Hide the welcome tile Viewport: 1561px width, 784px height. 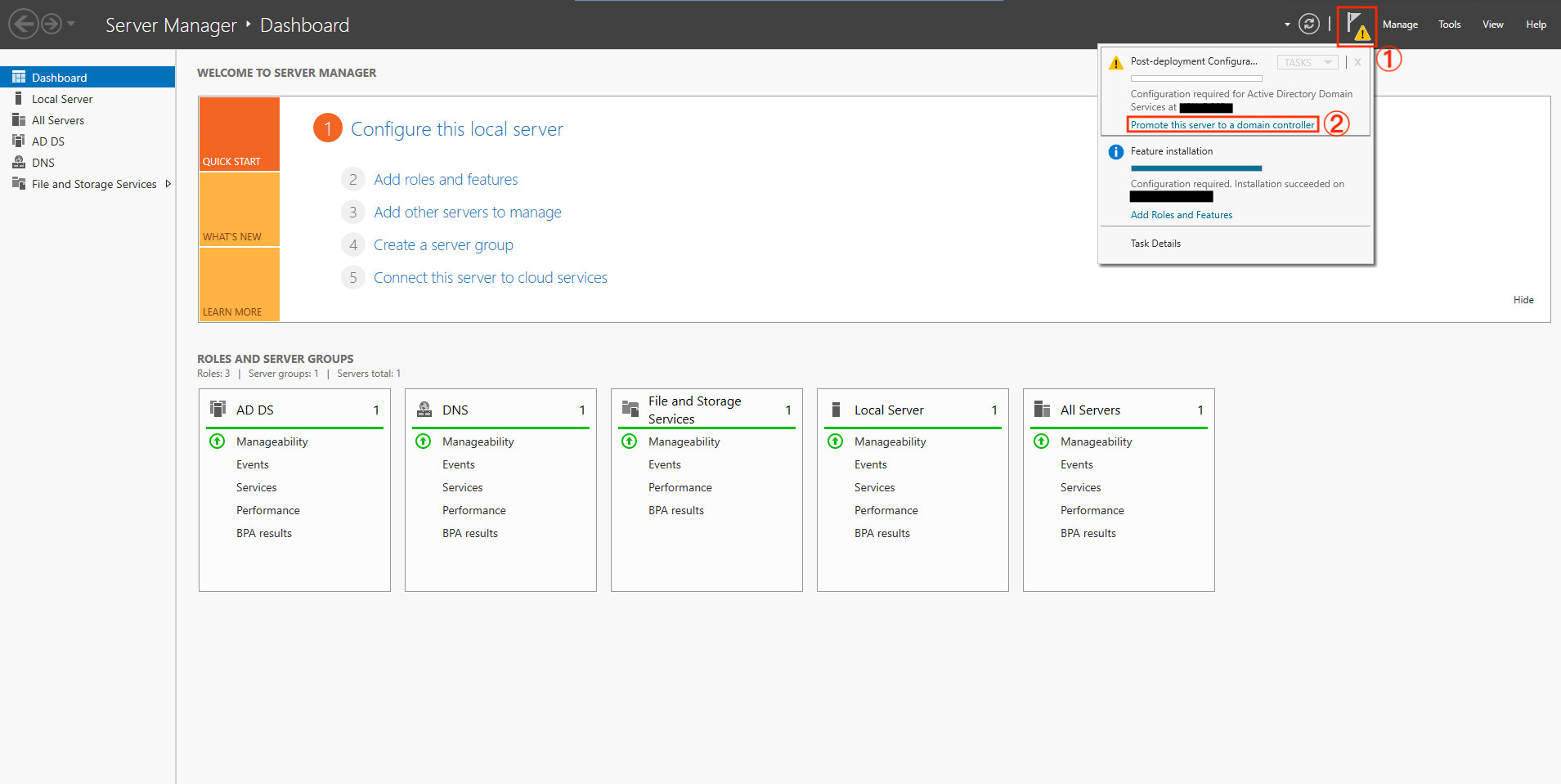click(1523, 300)
